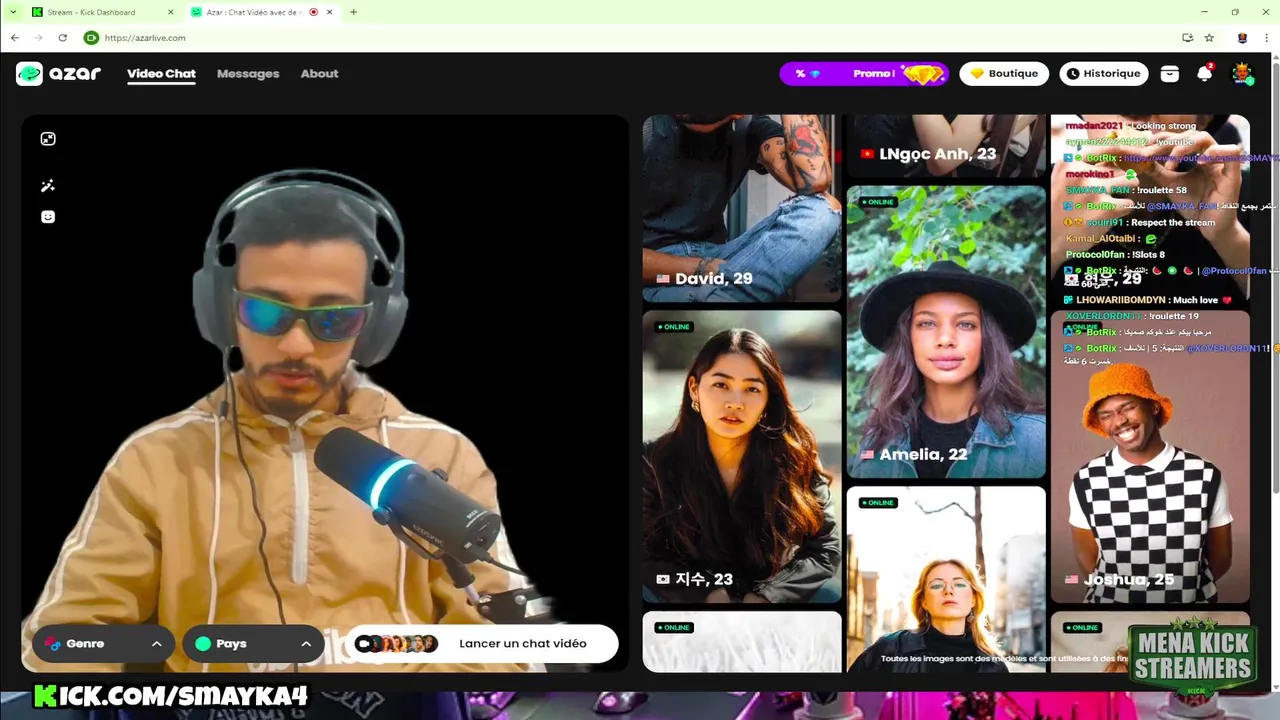Open David, 29 profile card
The image size is (1280, 720).
pyautogui.click(x=742, y=208)
